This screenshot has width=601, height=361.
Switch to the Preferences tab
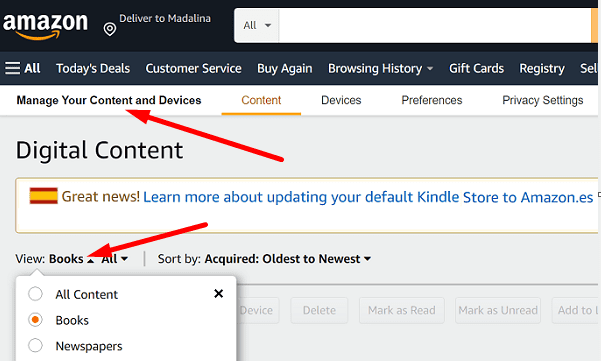click(x=432, y=100)
